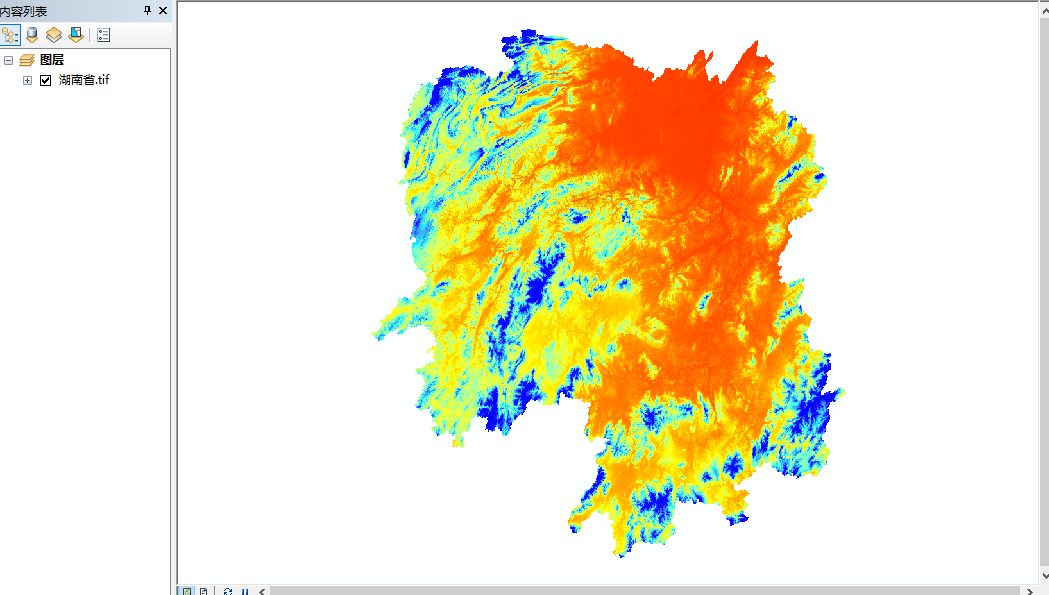Pause map drawing
1049x595 pixels.
coord(245,591)
